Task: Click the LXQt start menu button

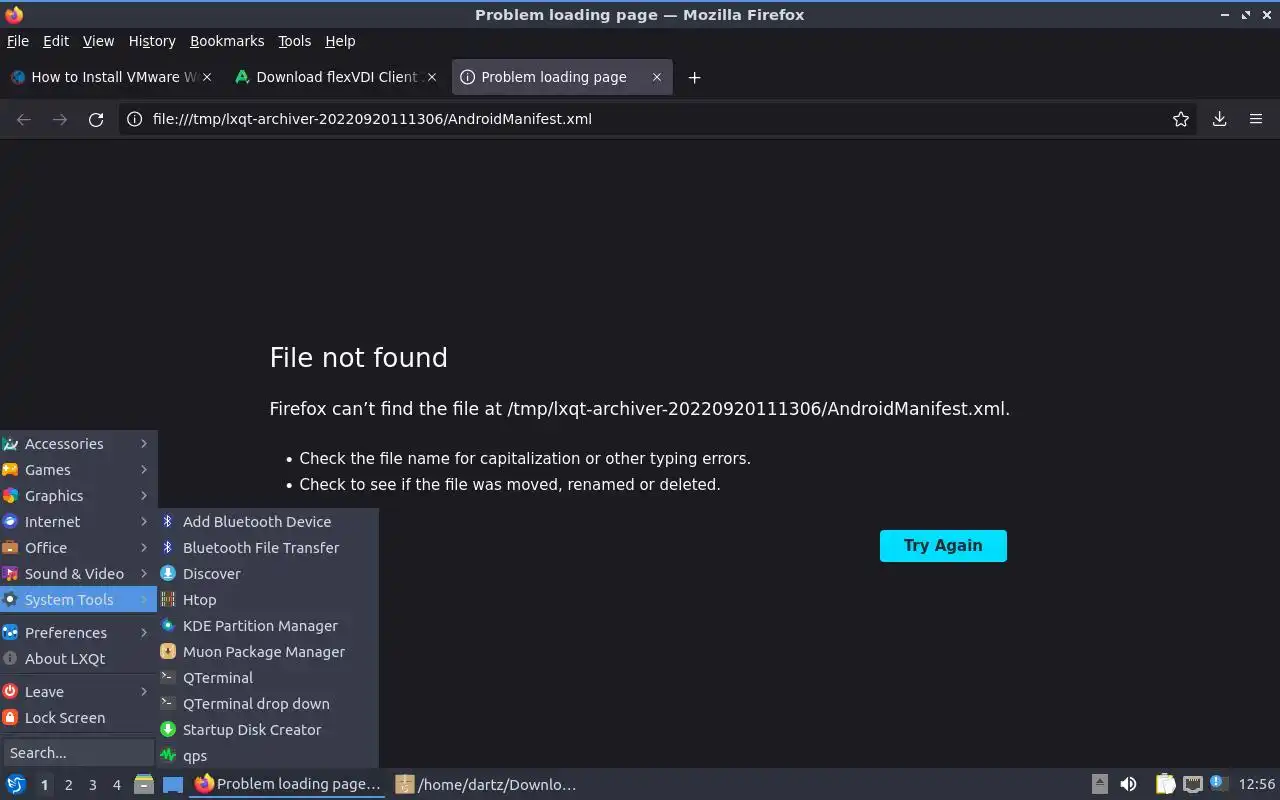Action: pos(16,785)
